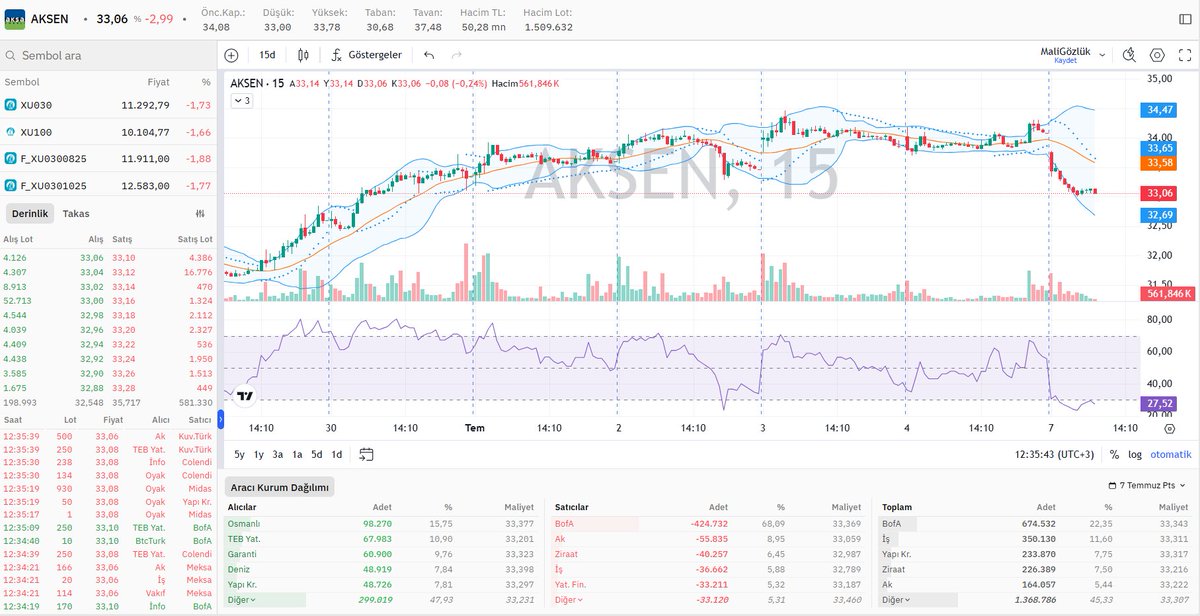Open the 7 Temmuz Pts date picker
This screenshot has height=616, width=1200.
coord(1149,486)
